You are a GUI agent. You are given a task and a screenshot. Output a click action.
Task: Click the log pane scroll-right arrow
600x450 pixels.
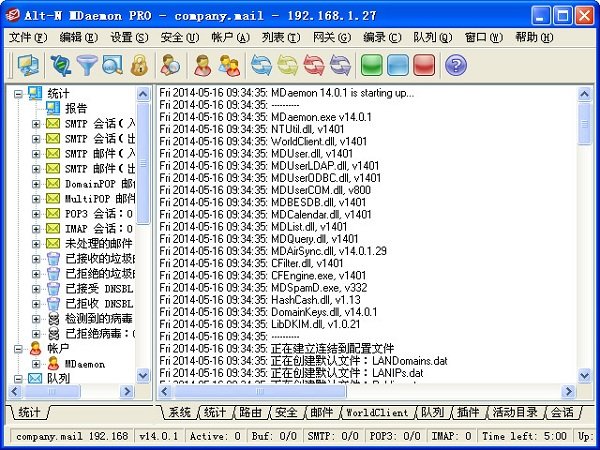(568, 391)
